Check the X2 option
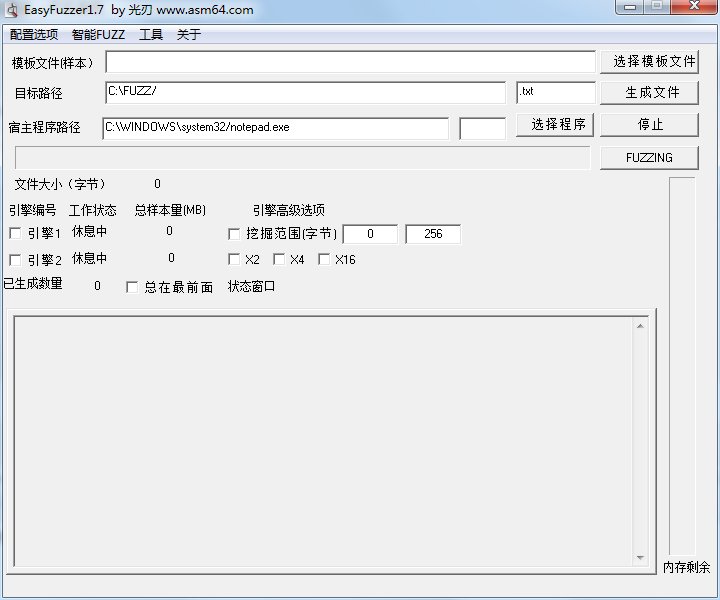Image resolution: width=720 pixels, height=600 pixels. tap(235, 260)
